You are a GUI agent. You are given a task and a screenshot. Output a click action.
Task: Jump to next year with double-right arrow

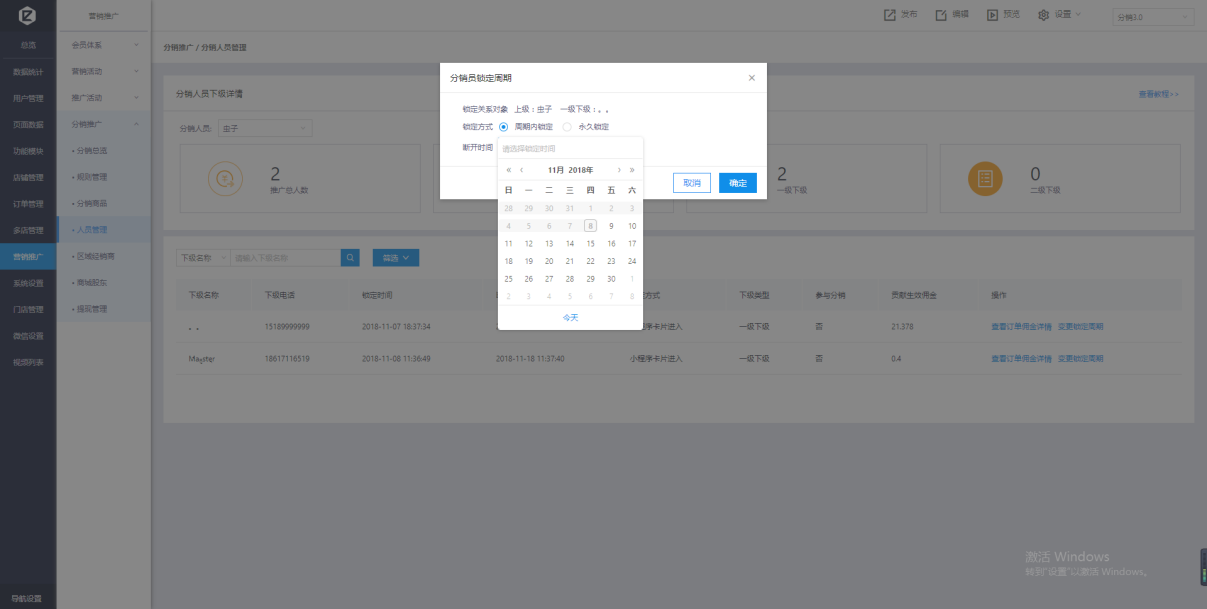click(631, 170)
